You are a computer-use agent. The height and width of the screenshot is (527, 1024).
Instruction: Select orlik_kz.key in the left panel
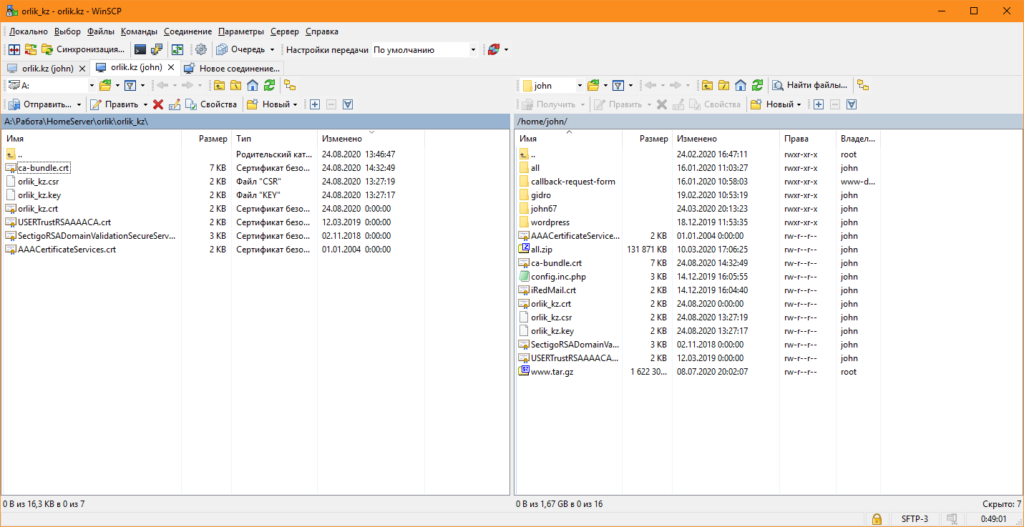(x=39, y=195)
